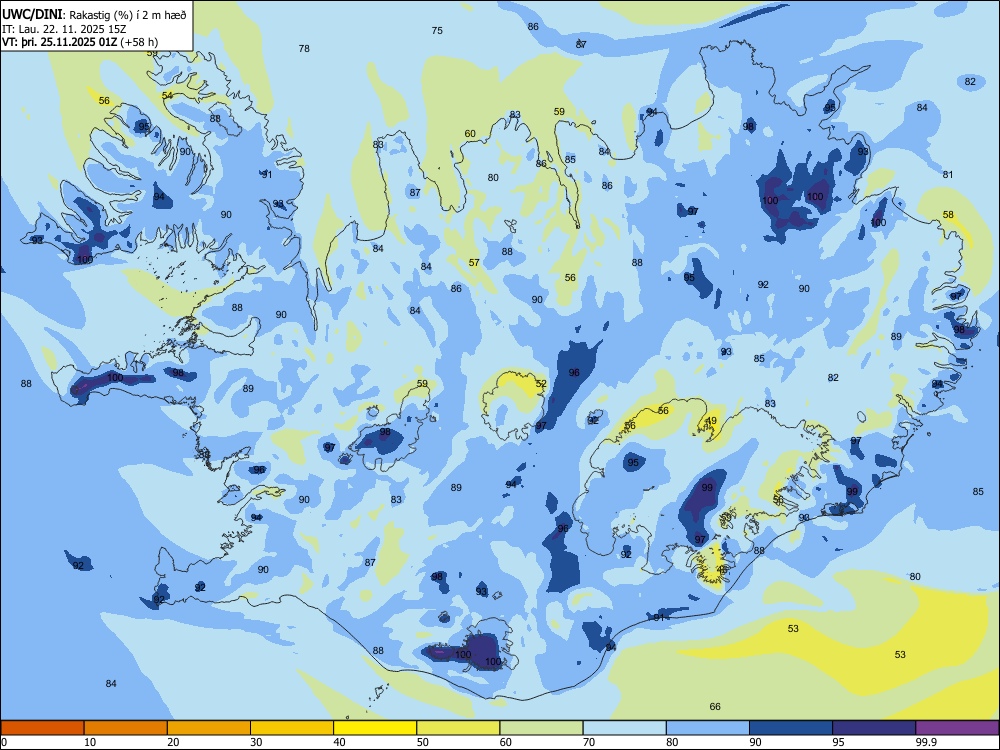Click the legend tick label 0
The image size is (1000, 750).
click(x=4, y=742)
